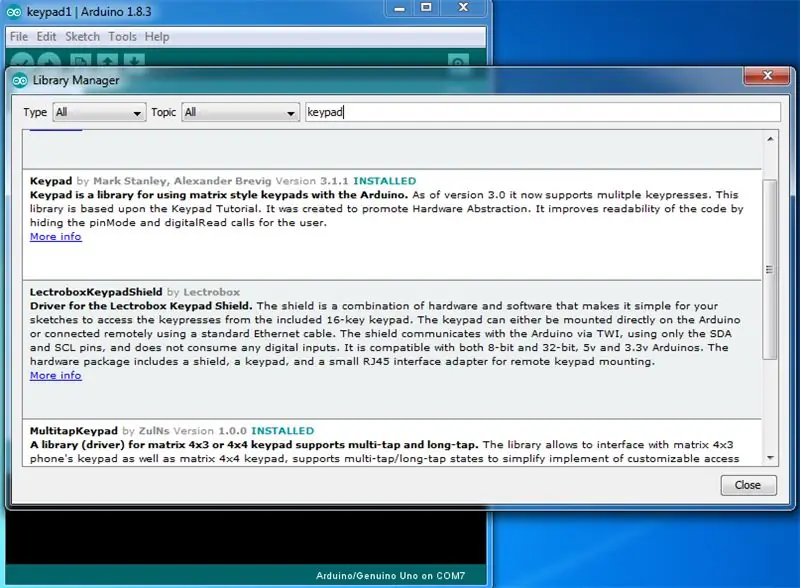
Task: Click the Verify icon in the Arduino toolbar
Action: [x=22, y=61]
